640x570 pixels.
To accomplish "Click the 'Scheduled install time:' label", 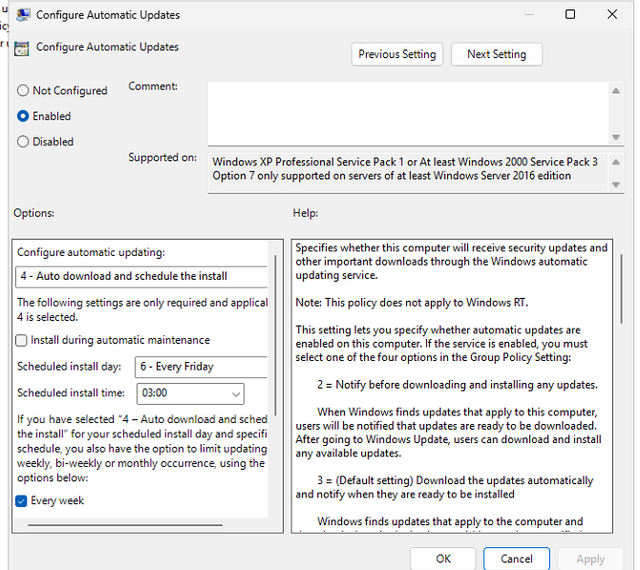I will pos(71,393).
